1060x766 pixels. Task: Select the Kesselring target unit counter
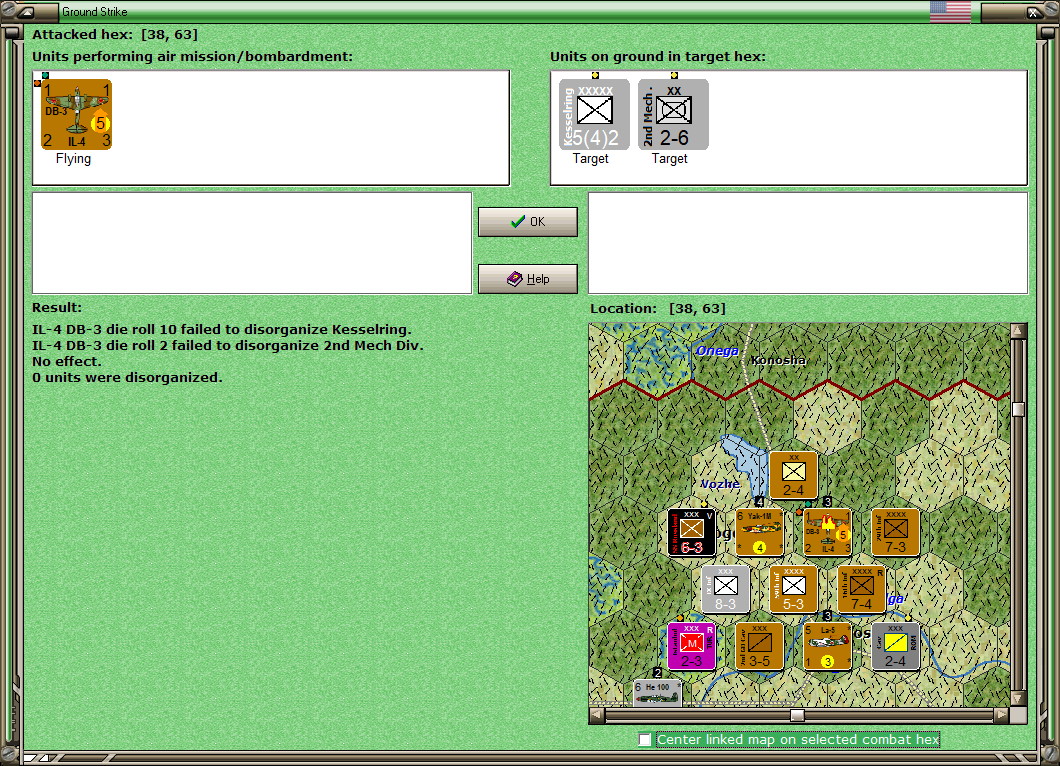point(594,114)
